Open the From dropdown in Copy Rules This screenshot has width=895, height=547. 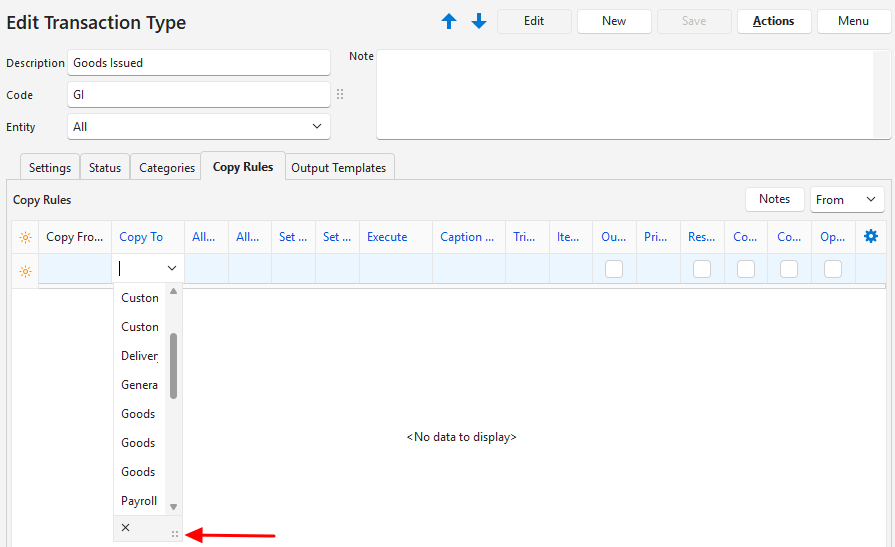pos(847,200)
